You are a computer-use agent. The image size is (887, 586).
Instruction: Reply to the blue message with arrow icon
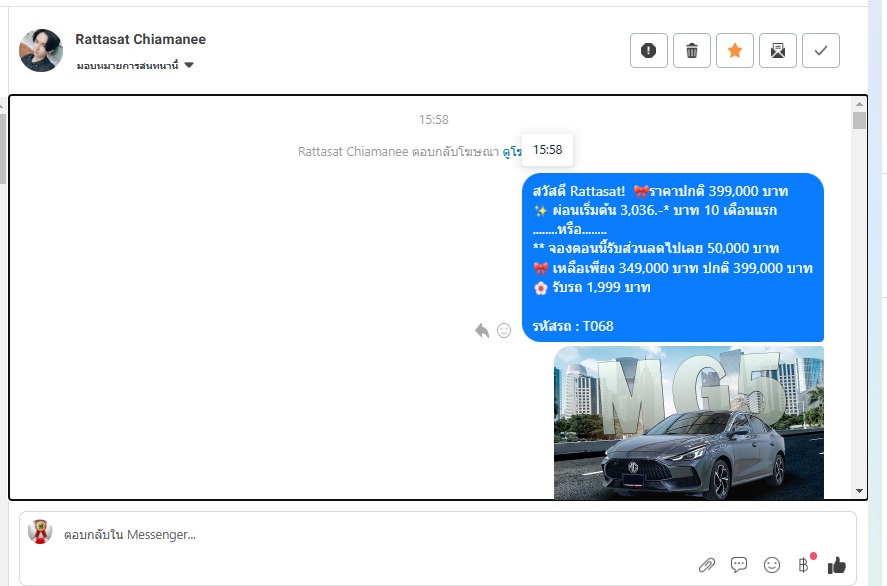[482, 330]
